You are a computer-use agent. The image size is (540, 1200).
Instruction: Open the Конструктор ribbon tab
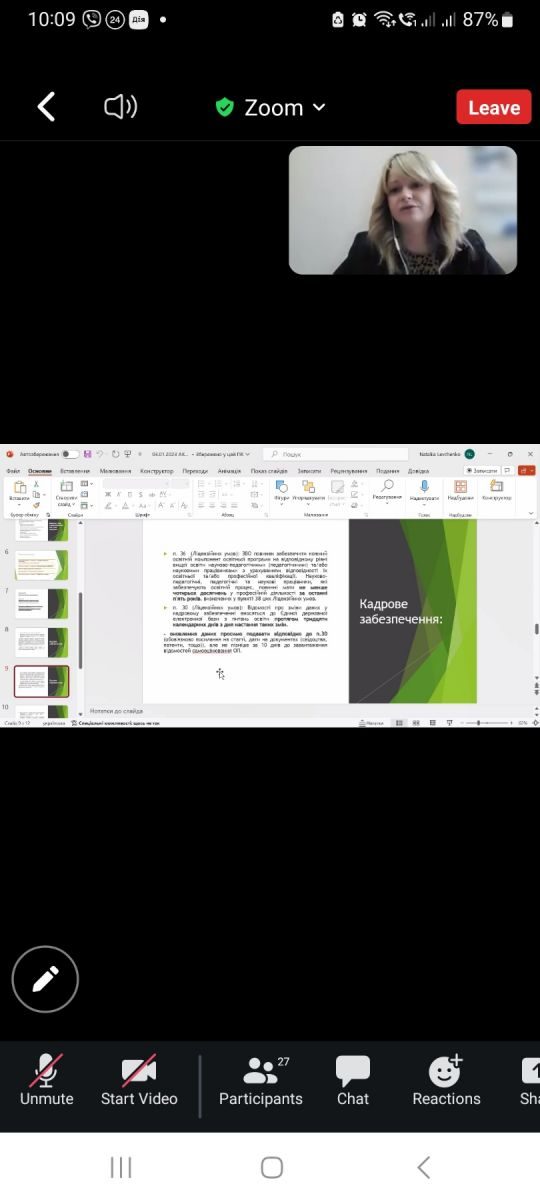click(157, 470)
